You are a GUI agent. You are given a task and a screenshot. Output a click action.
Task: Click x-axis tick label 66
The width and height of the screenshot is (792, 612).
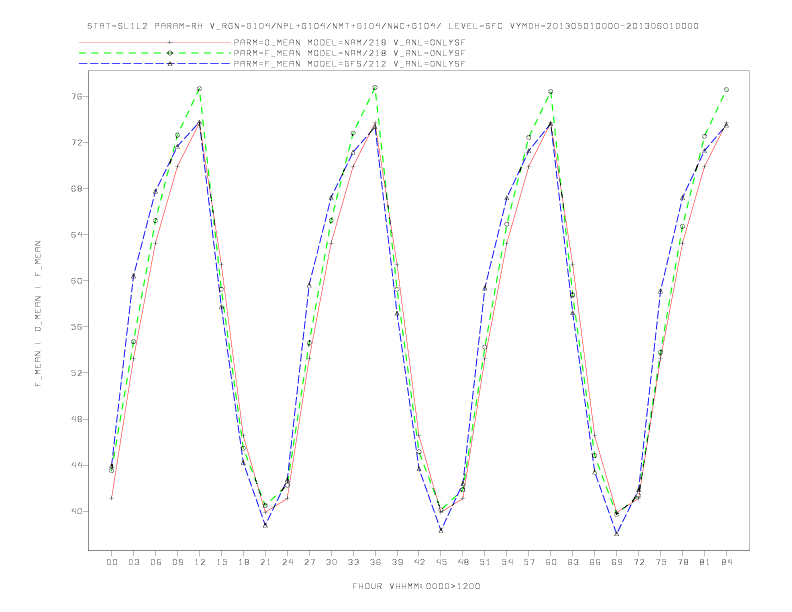click(x=595, y=562)
